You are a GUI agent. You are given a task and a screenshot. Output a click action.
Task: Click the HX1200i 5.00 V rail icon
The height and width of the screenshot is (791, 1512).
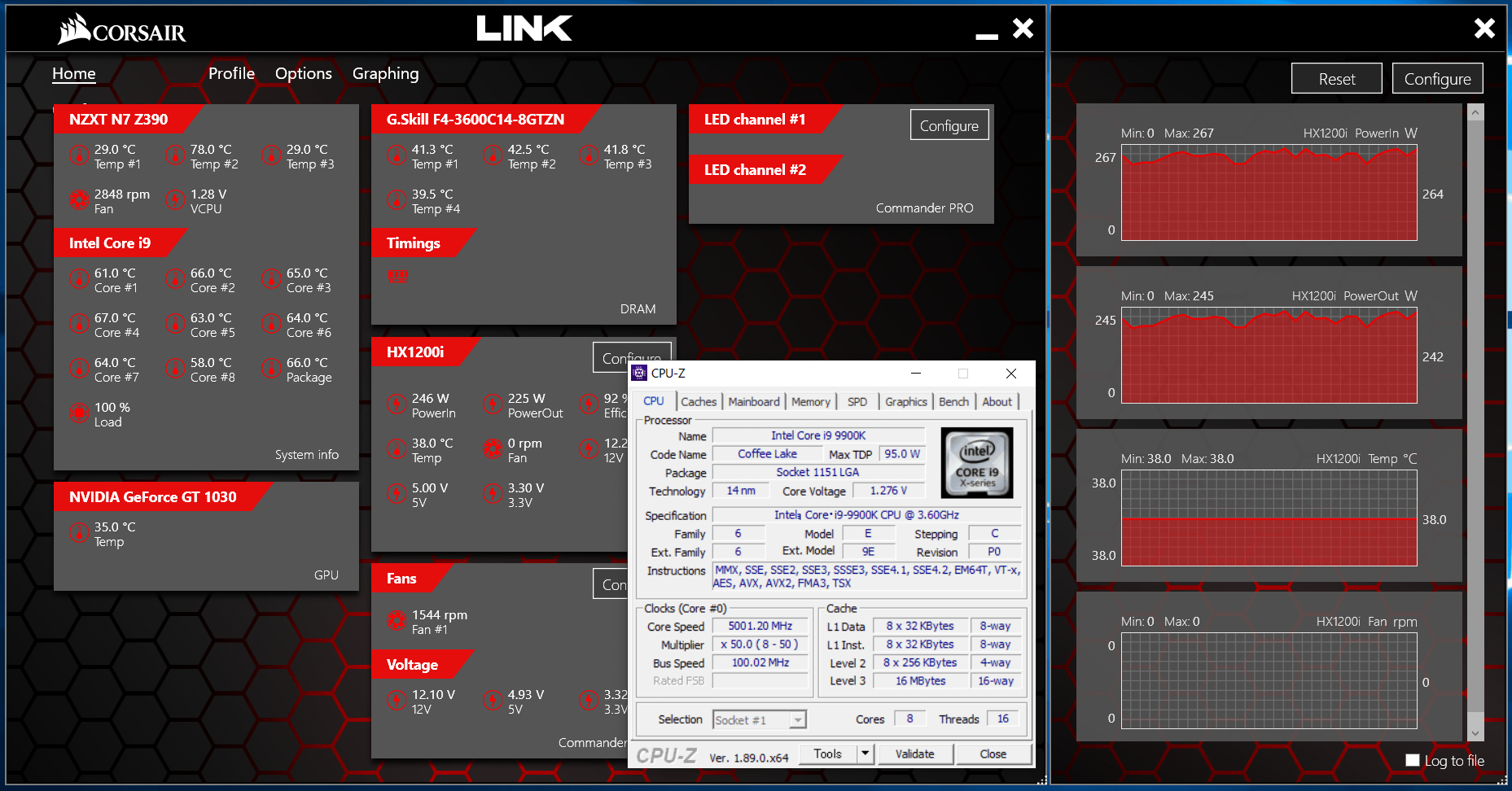(x=397, y=493)
